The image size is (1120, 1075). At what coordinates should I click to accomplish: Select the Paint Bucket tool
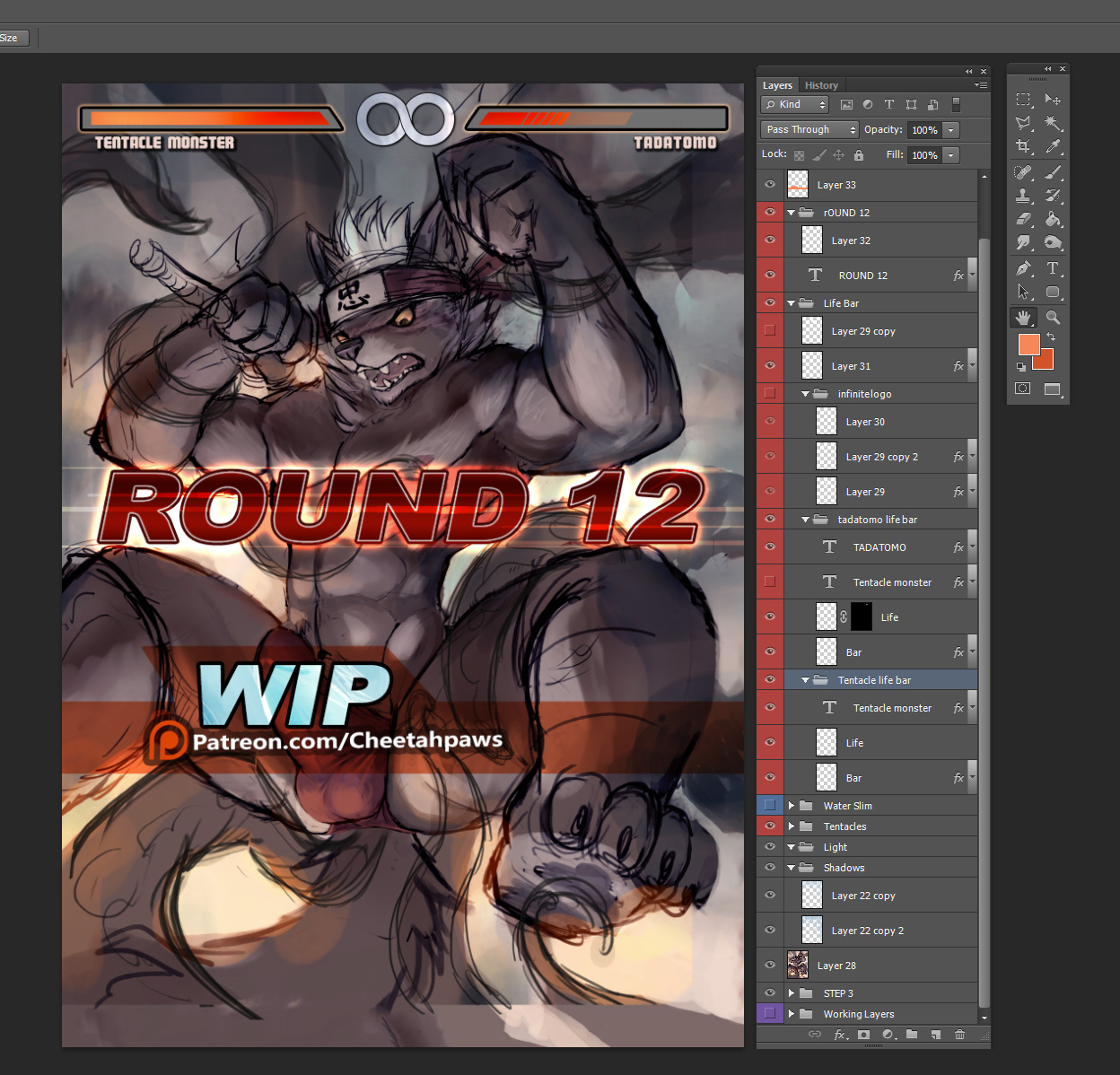[x=1053, y=218]
